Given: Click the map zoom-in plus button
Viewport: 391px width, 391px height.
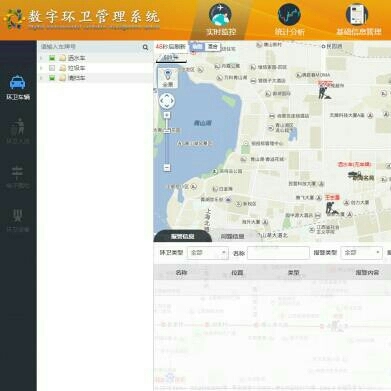Looking at the screenshot, I should (167, 115).
